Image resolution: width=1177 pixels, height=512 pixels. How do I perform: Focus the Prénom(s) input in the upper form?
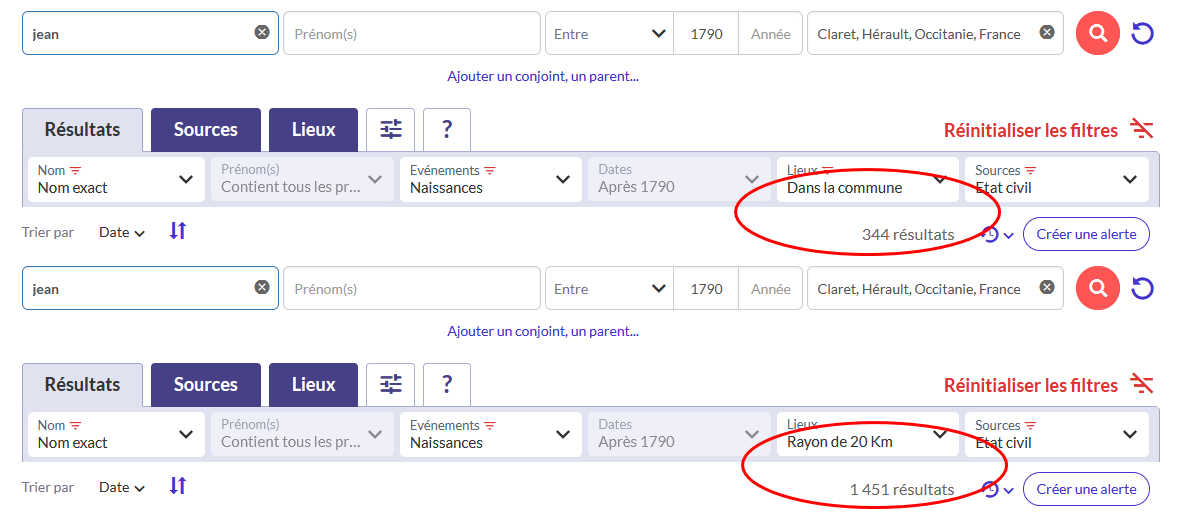[411, 33]
